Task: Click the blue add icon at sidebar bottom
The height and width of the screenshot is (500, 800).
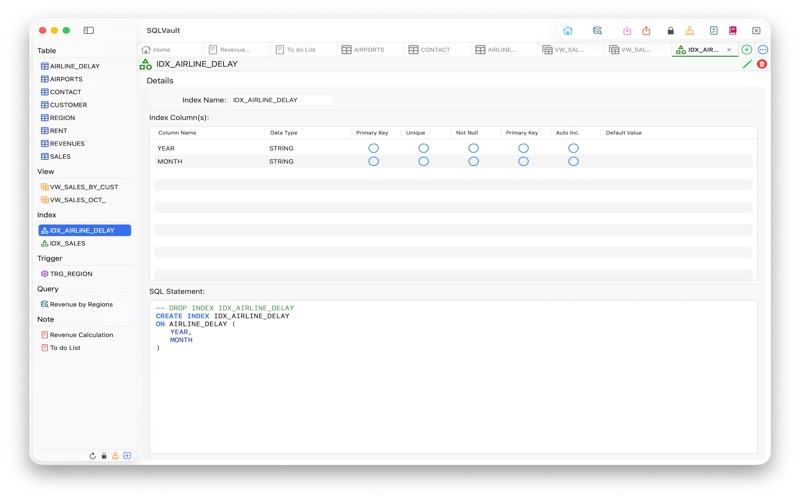Action: coord(127,456)
